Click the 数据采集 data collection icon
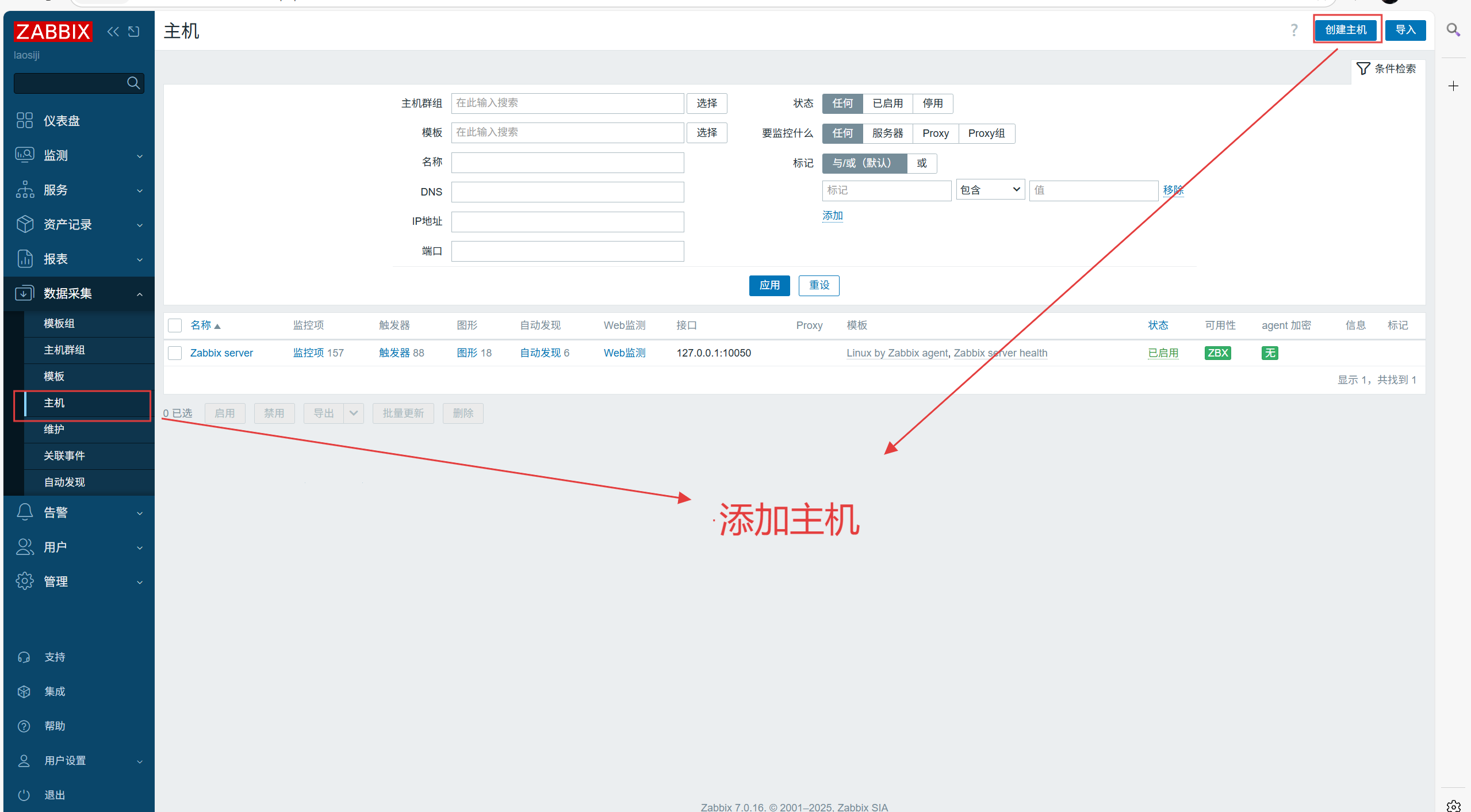This screenshot has width=1471, height=812. 25,293
